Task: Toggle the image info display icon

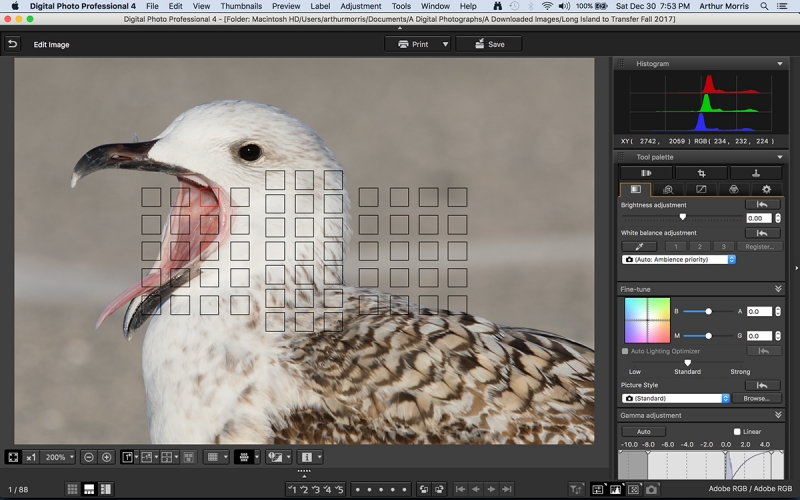Action: pyautogui.click(x=307, y=457)
